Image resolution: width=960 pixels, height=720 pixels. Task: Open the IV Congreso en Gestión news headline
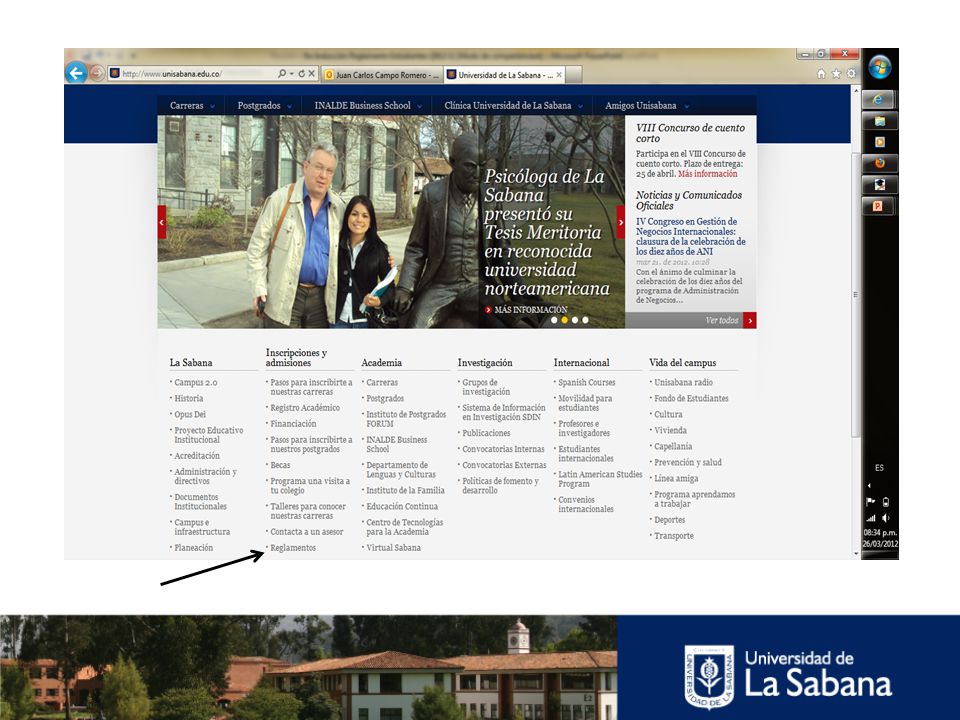coord(691,236)
